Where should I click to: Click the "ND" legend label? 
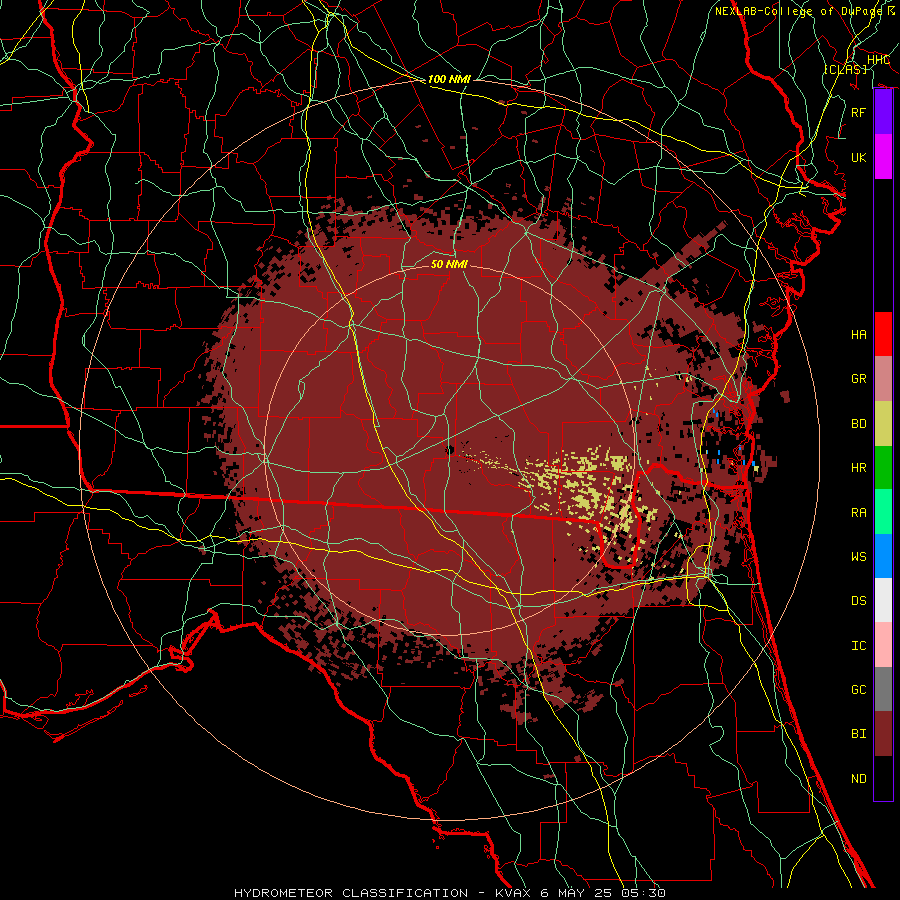859,779
